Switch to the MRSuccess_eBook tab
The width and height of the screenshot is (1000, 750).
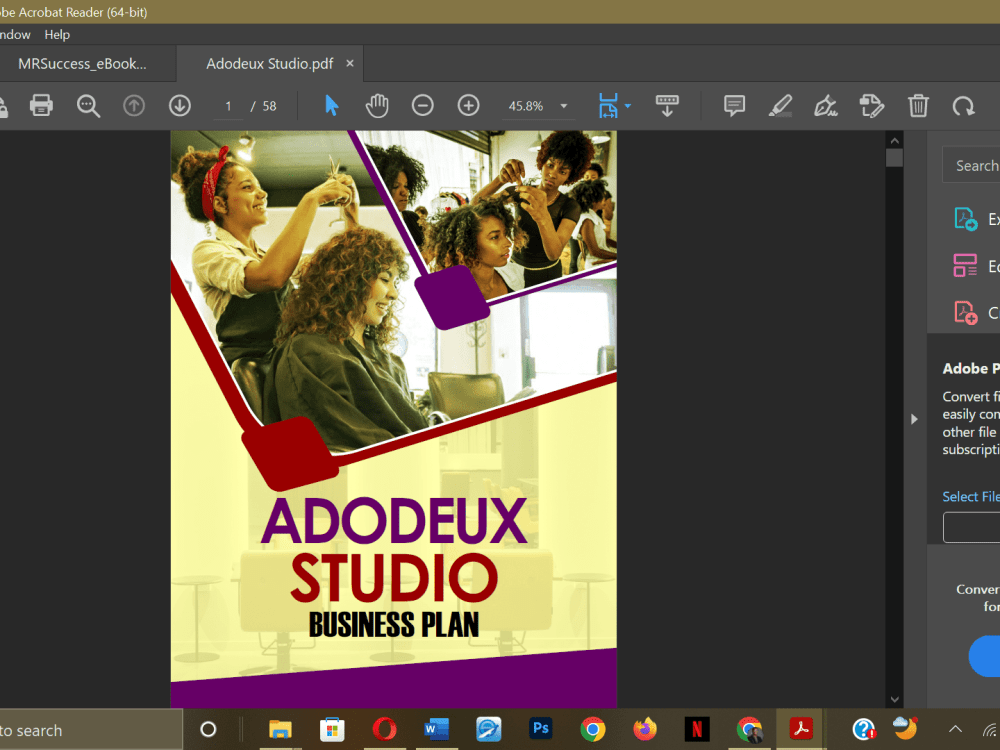point(83,64)
